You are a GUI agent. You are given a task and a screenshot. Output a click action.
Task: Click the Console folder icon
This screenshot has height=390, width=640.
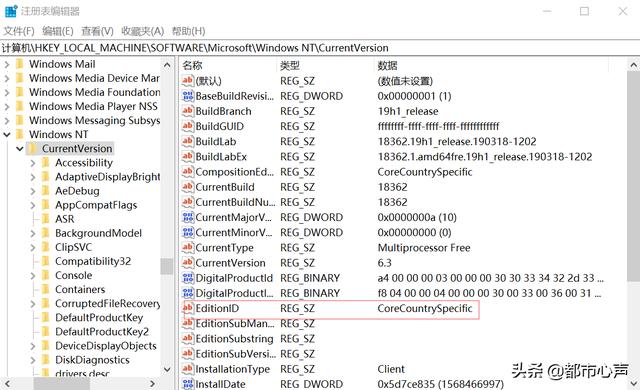pyautogui.click(x=46, y=275)
